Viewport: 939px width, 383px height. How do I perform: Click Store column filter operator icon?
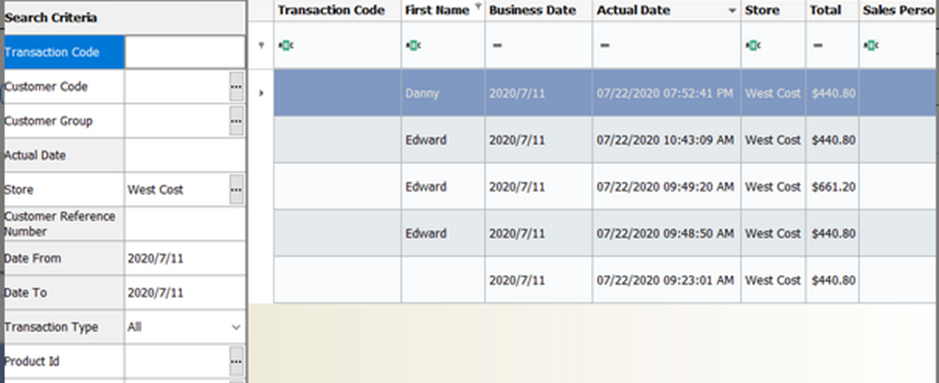coord(753,45)
